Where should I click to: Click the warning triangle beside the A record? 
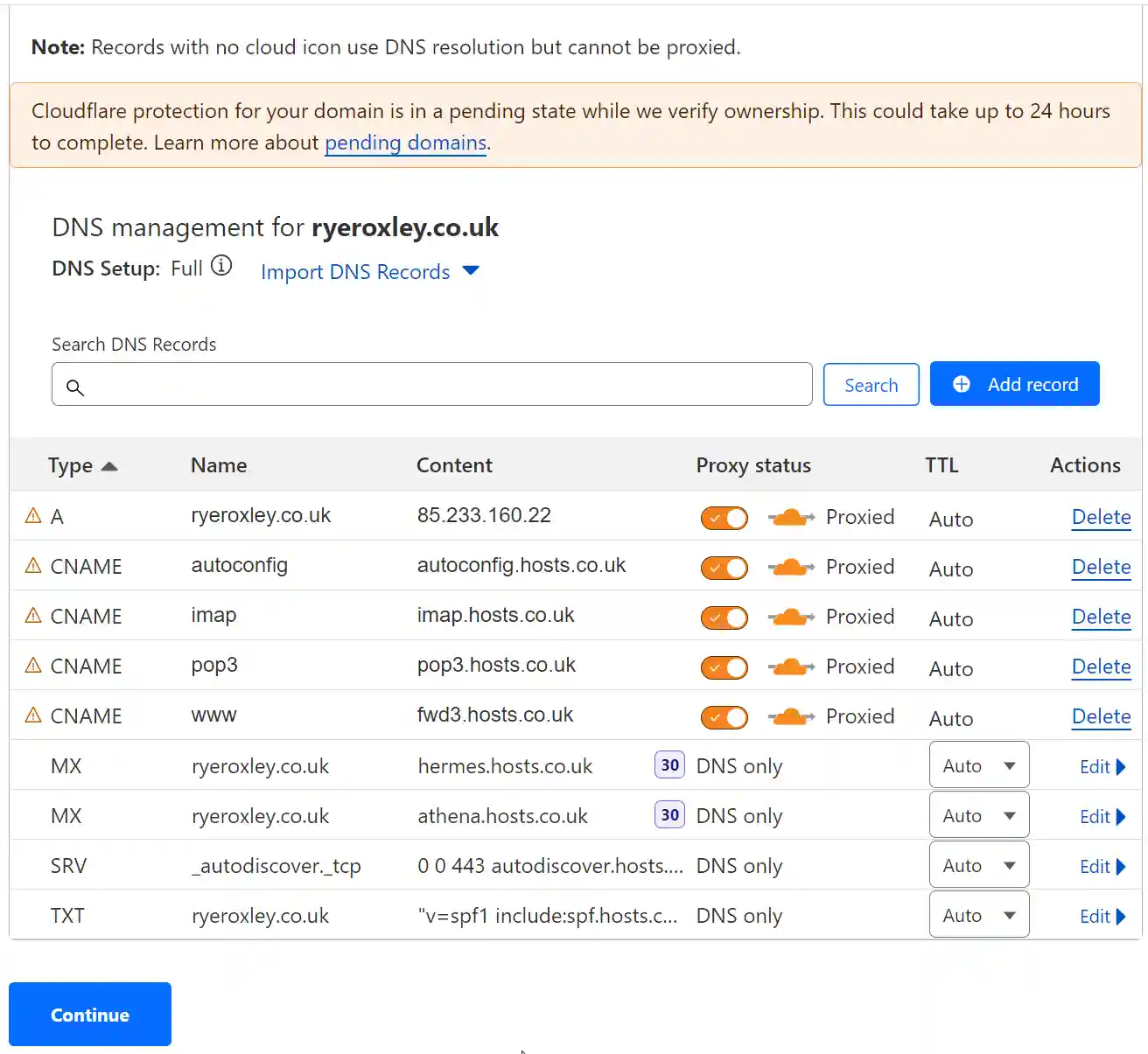(32, 516)
